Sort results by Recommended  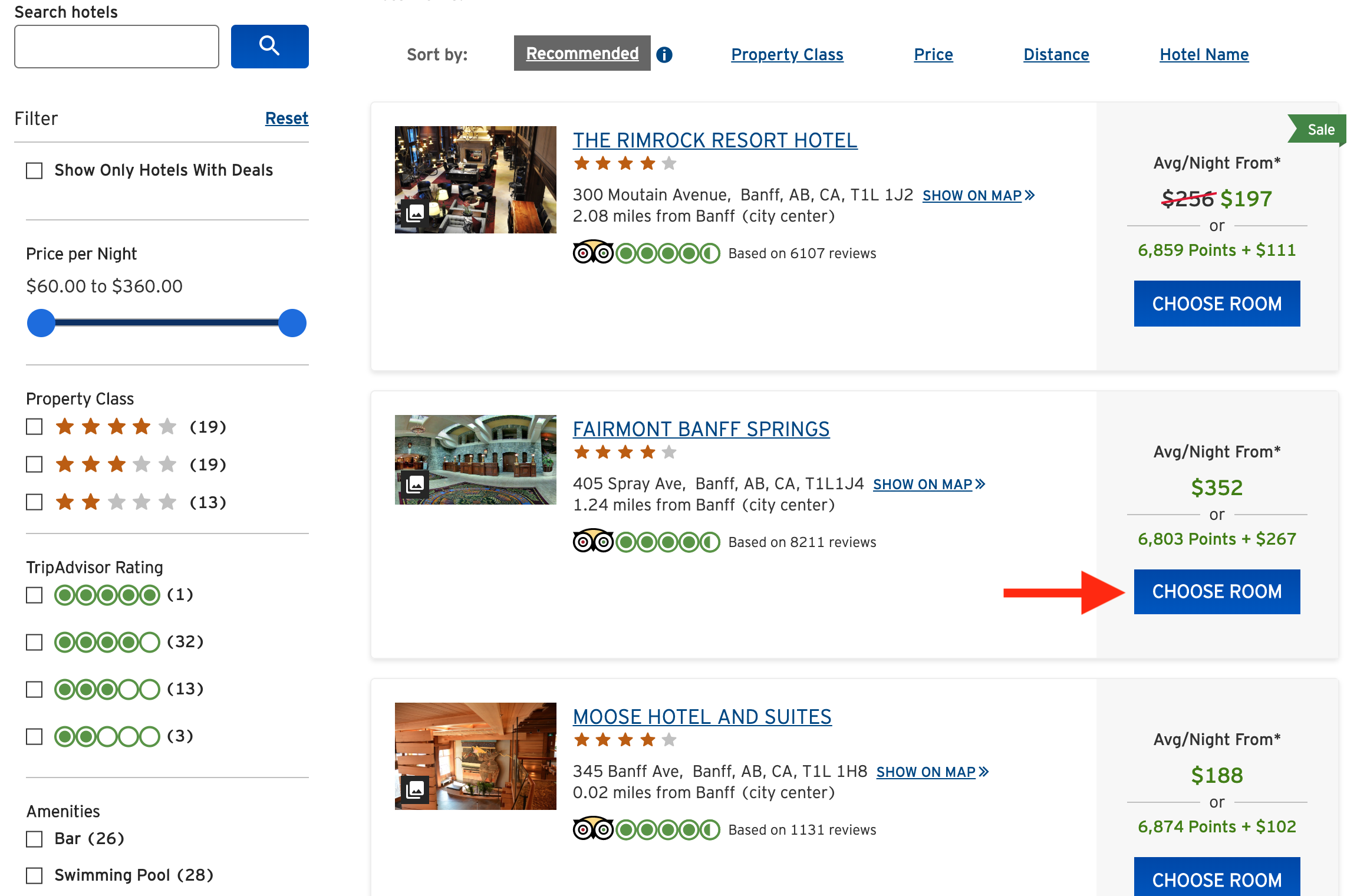[x=582, y=54]
